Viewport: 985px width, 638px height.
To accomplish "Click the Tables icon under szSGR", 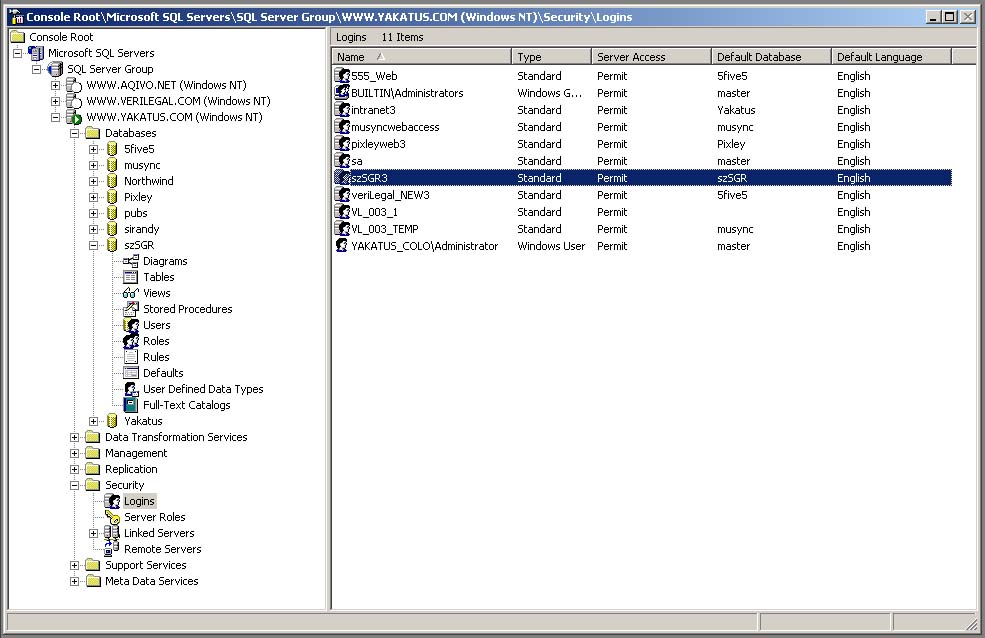I will coord(131,277).
